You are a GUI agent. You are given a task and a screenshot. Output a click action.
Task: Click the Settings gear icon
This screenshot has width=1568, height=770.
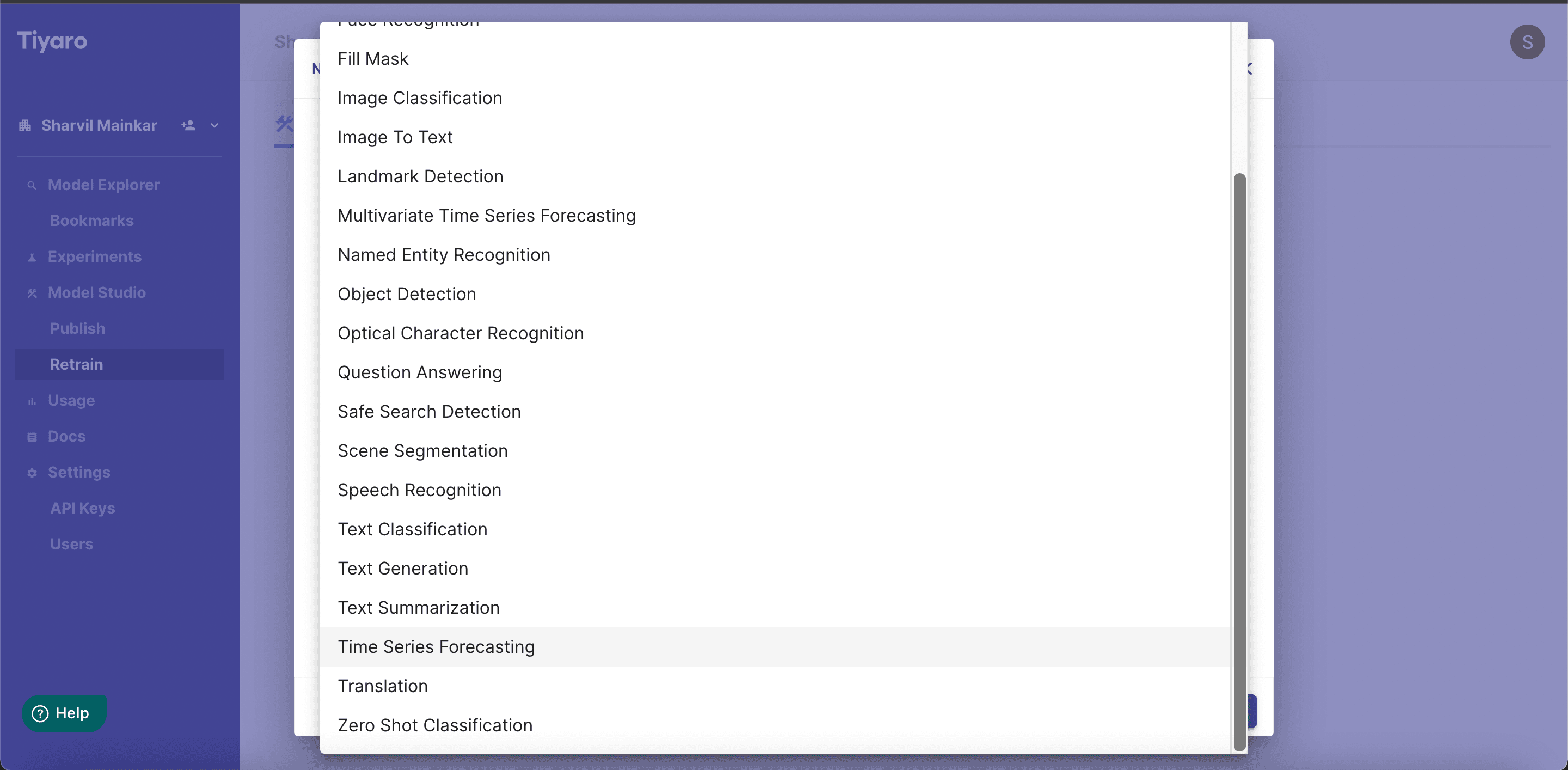[32, 474]
